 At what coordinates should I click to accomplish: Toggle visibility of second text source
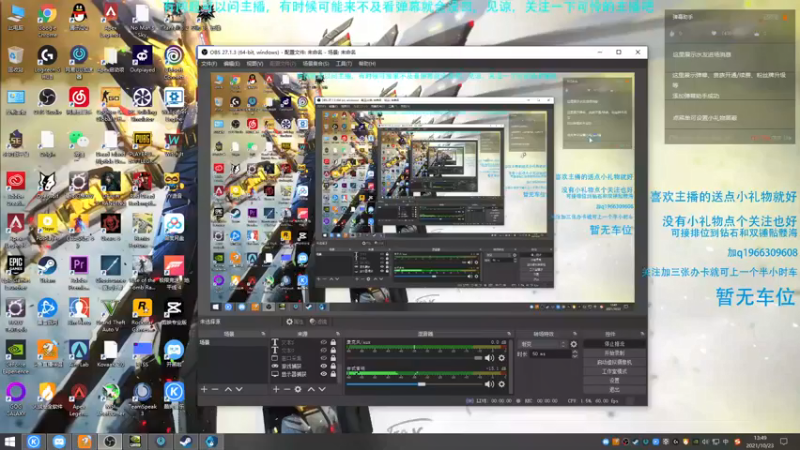pyautogui.click(x=323, y=350)
